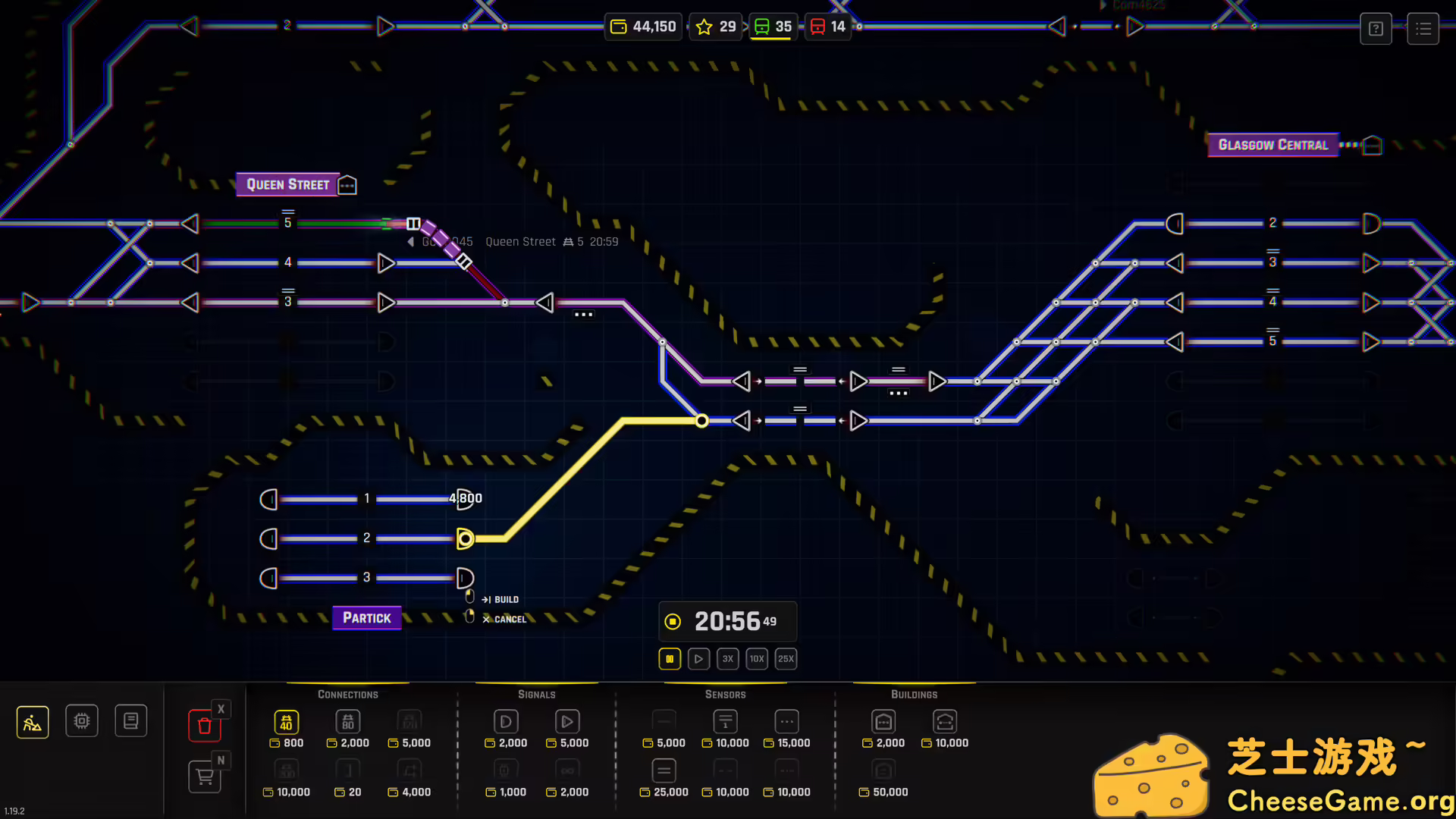Click the timer showing 20:56
Screen dimensions: 1456x819
pos(726,621)
